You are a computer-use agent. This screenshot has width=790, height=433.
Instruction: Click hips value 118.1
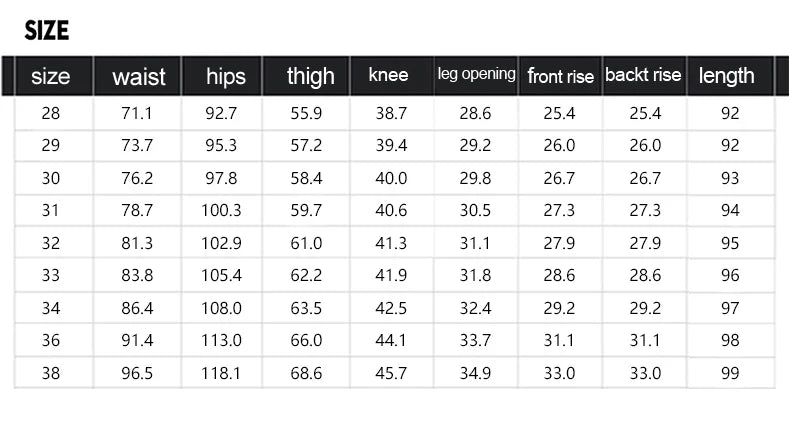coord(222,373)
